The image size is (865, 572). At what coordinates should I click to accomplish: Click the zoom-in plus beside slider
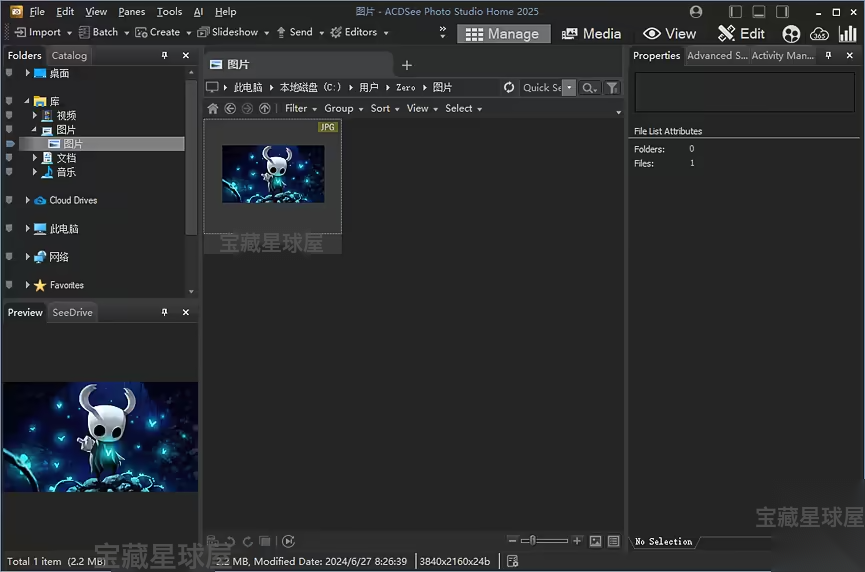click(x=577, y=541)
